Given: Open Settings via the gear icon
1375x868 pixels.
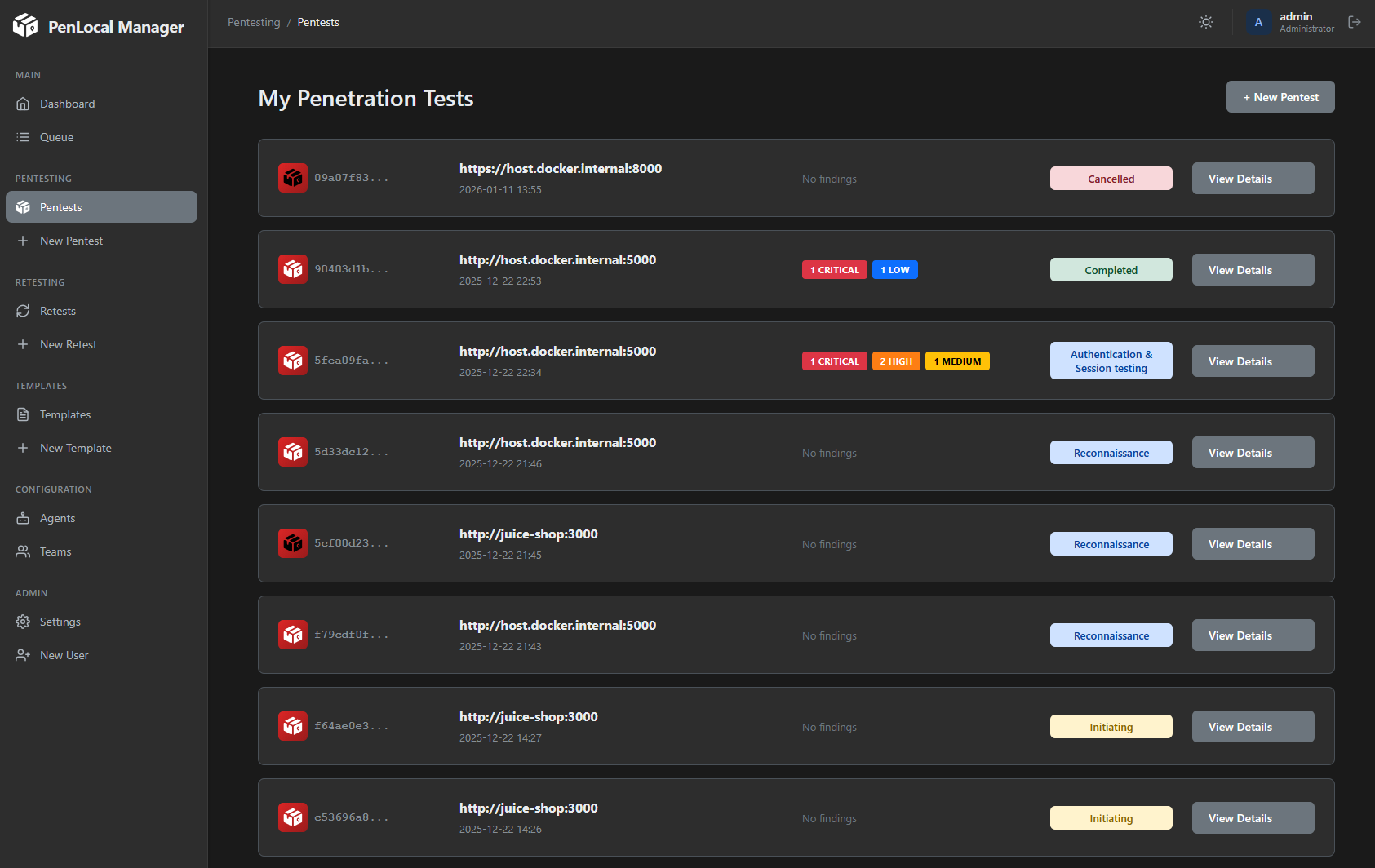Looking at the screenshot, I should pos(24,622).
